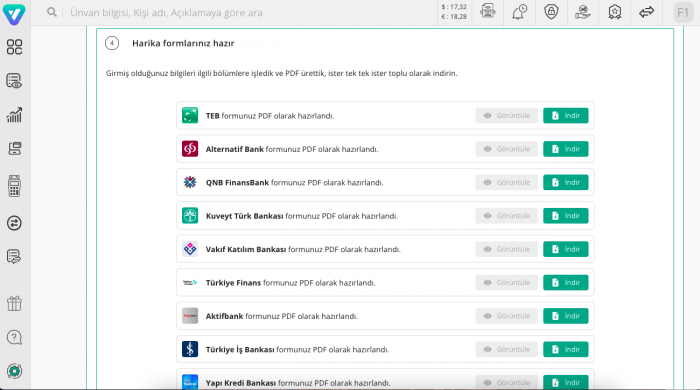Click the swap arrows icon in top bar
The height and width of the screenshot is (390, 700).
(x=646, y=12)
